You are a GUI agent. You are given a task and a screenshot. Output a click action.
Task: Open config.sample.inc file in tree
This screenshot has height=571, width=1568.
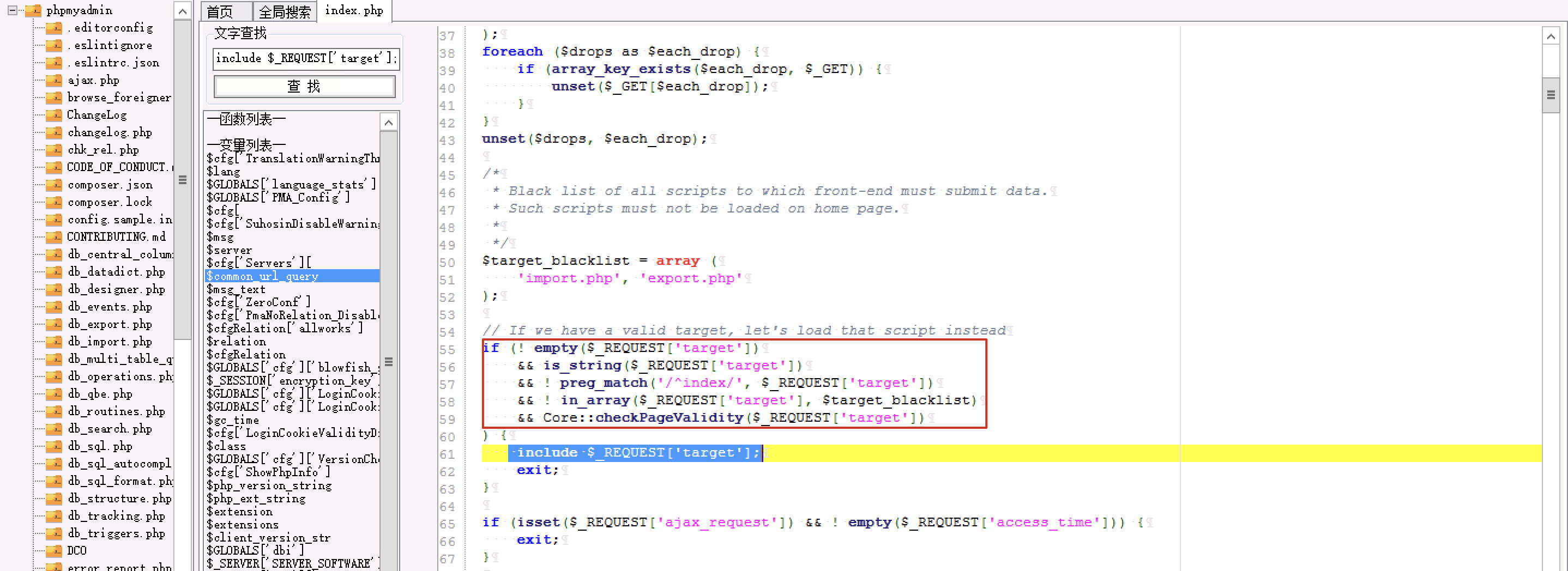click(120, 220)
